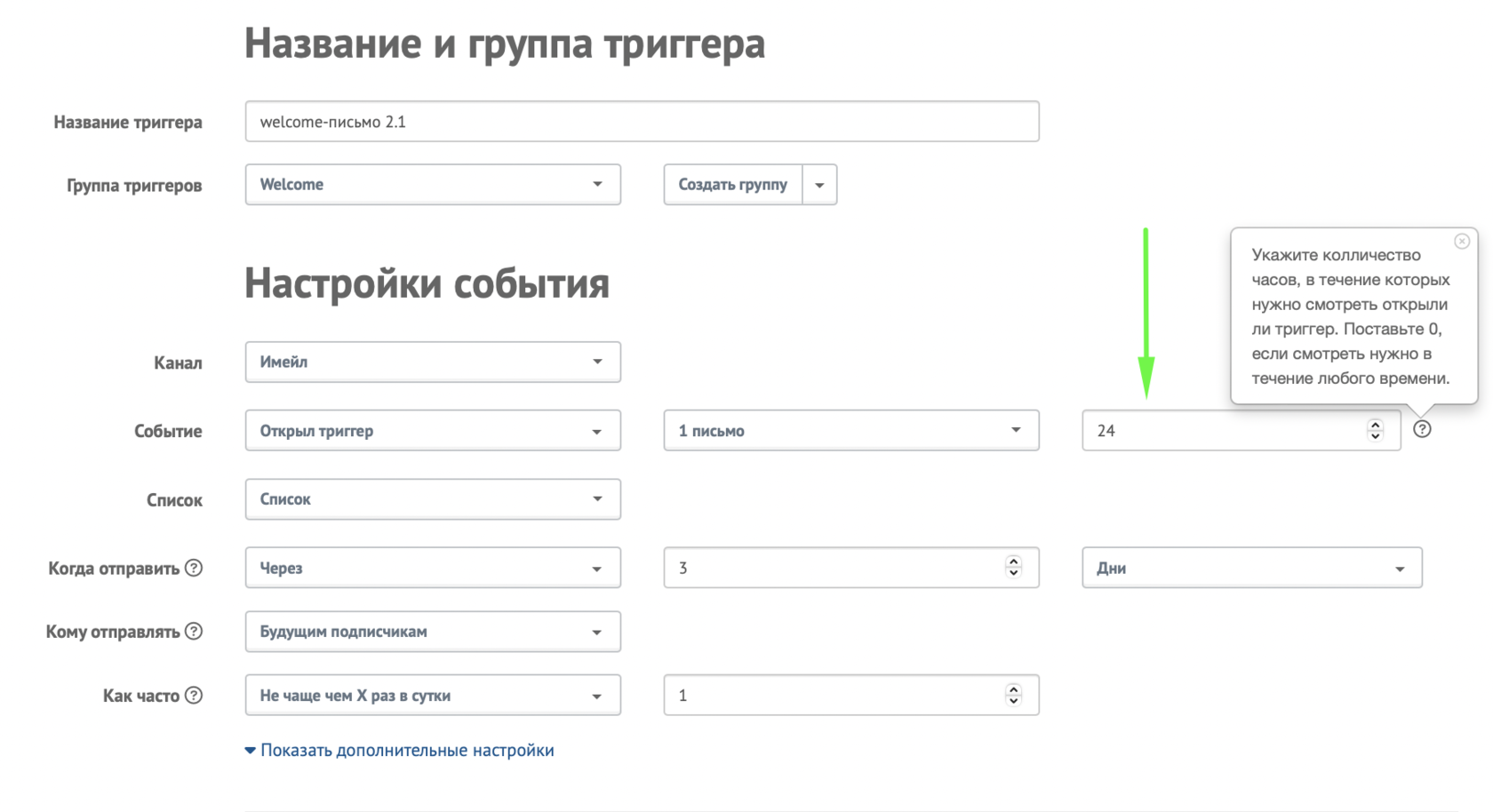Image resolution: width=1493 pixels, height=812 pixels.
Task: Click the Канал label
Action: pos(178,363)
